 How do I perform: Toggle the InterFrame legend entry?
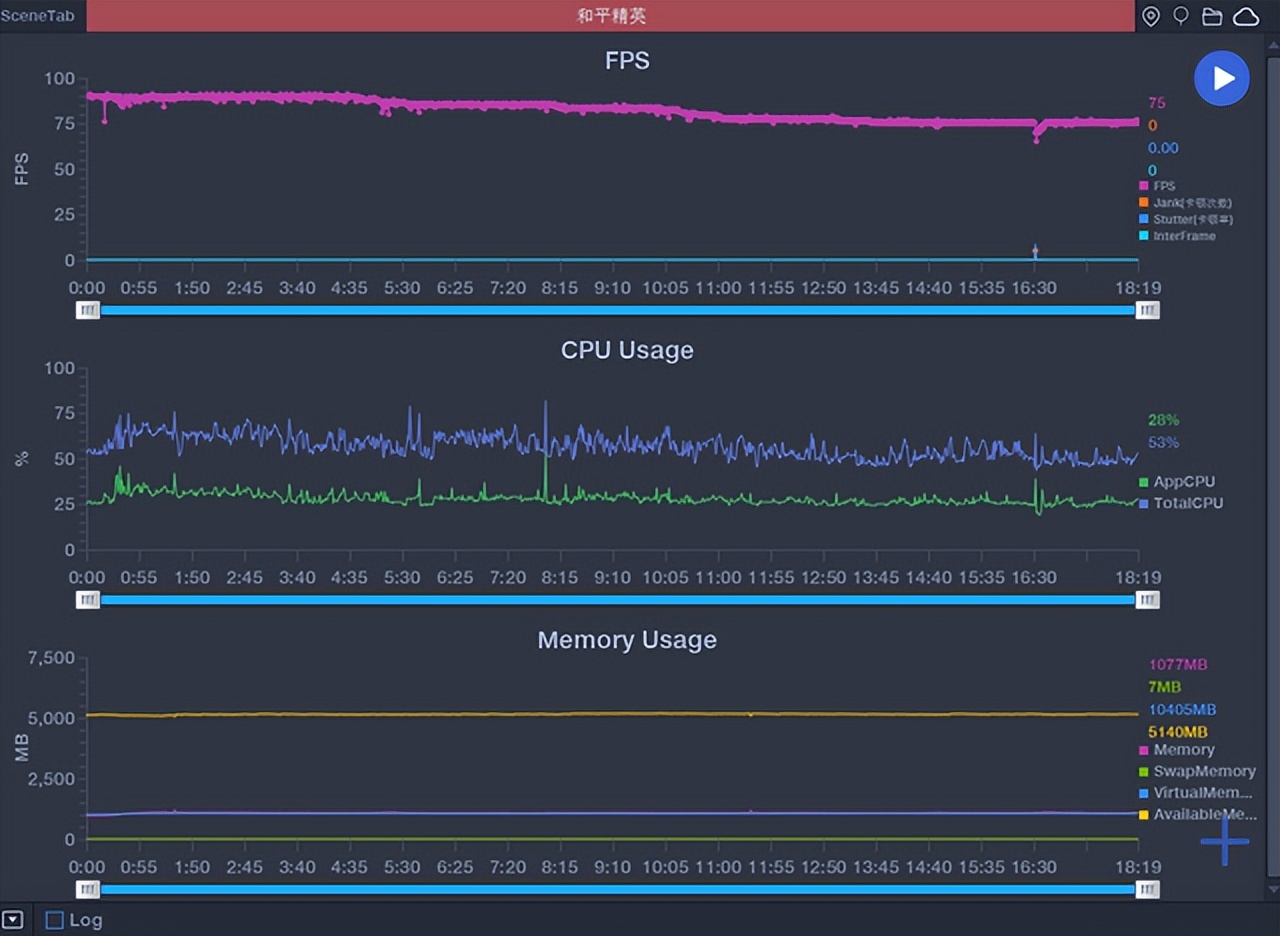(x=1183, y=236)
